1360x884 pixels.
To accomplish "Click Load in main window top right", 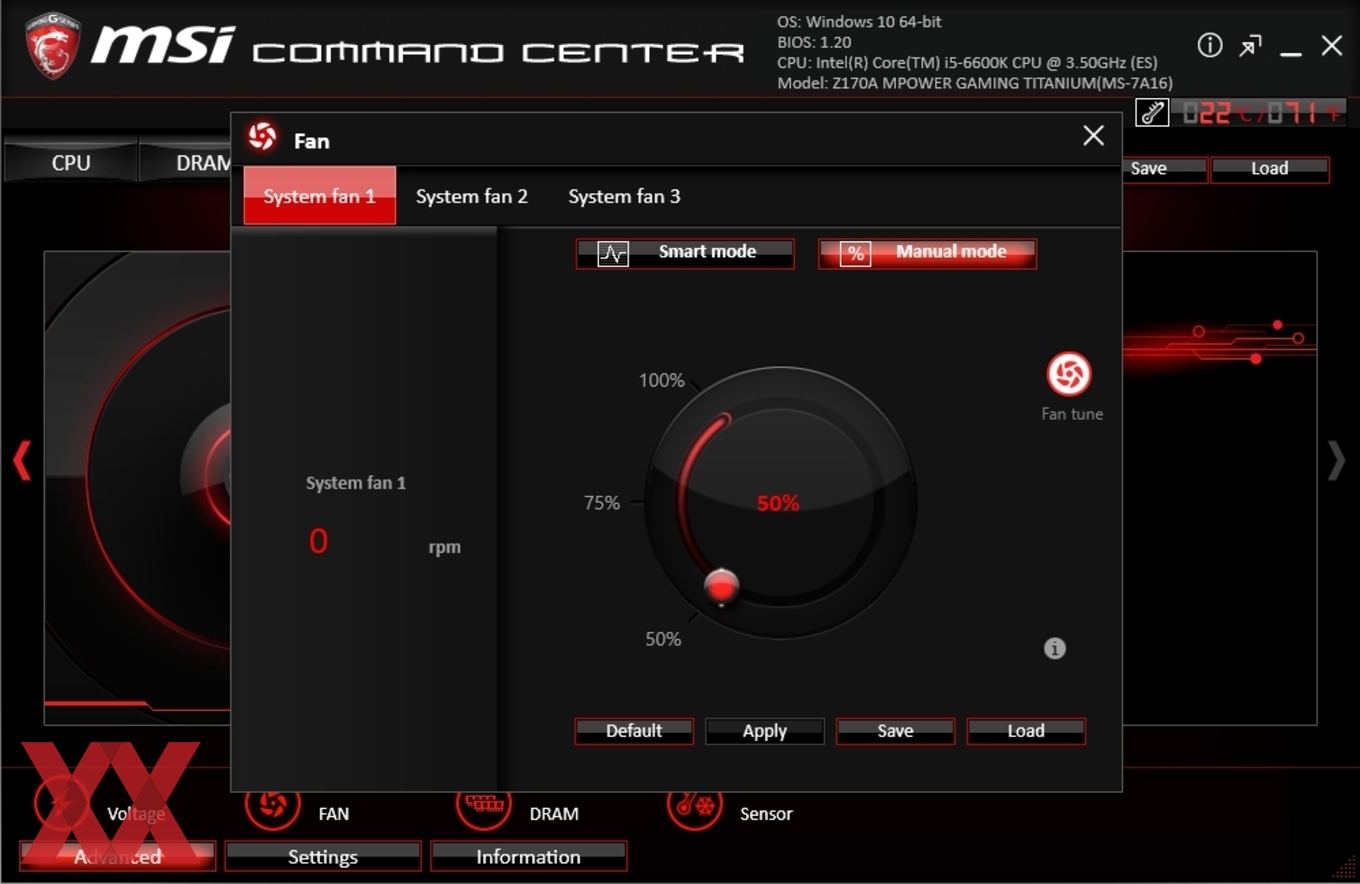I will (x=1270, y=169).
